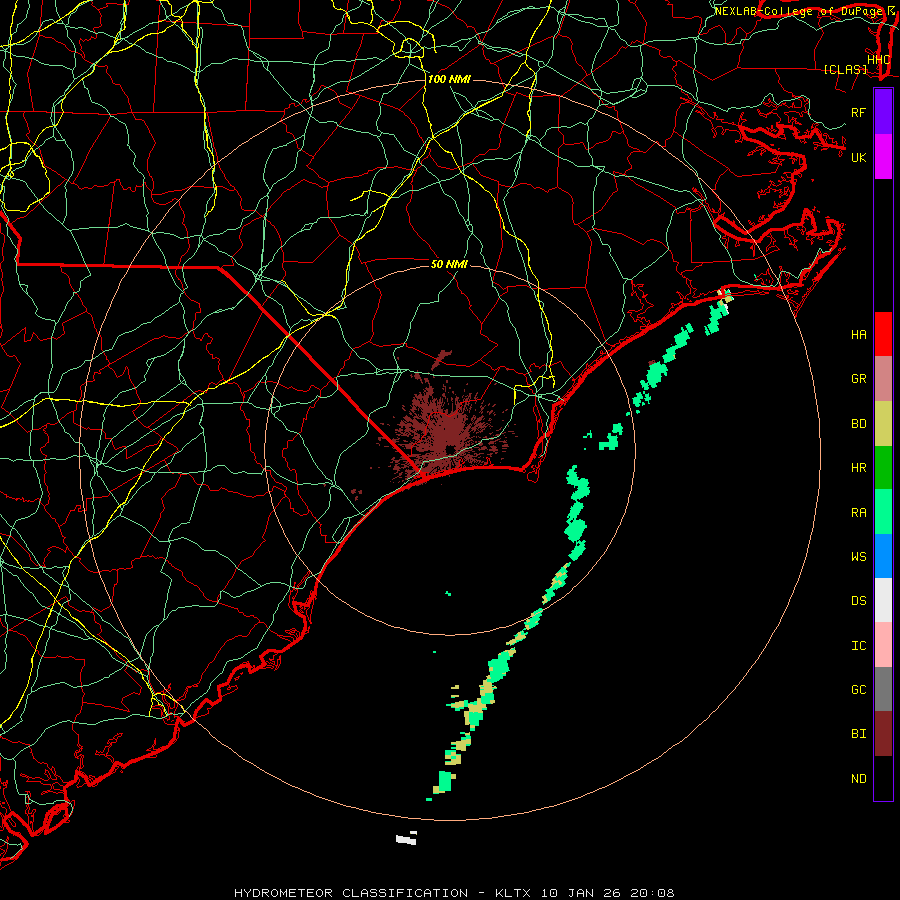The width and height of the screenshot is (900, 900).
Task: Click the "GR" legend label
Action: 858,379
